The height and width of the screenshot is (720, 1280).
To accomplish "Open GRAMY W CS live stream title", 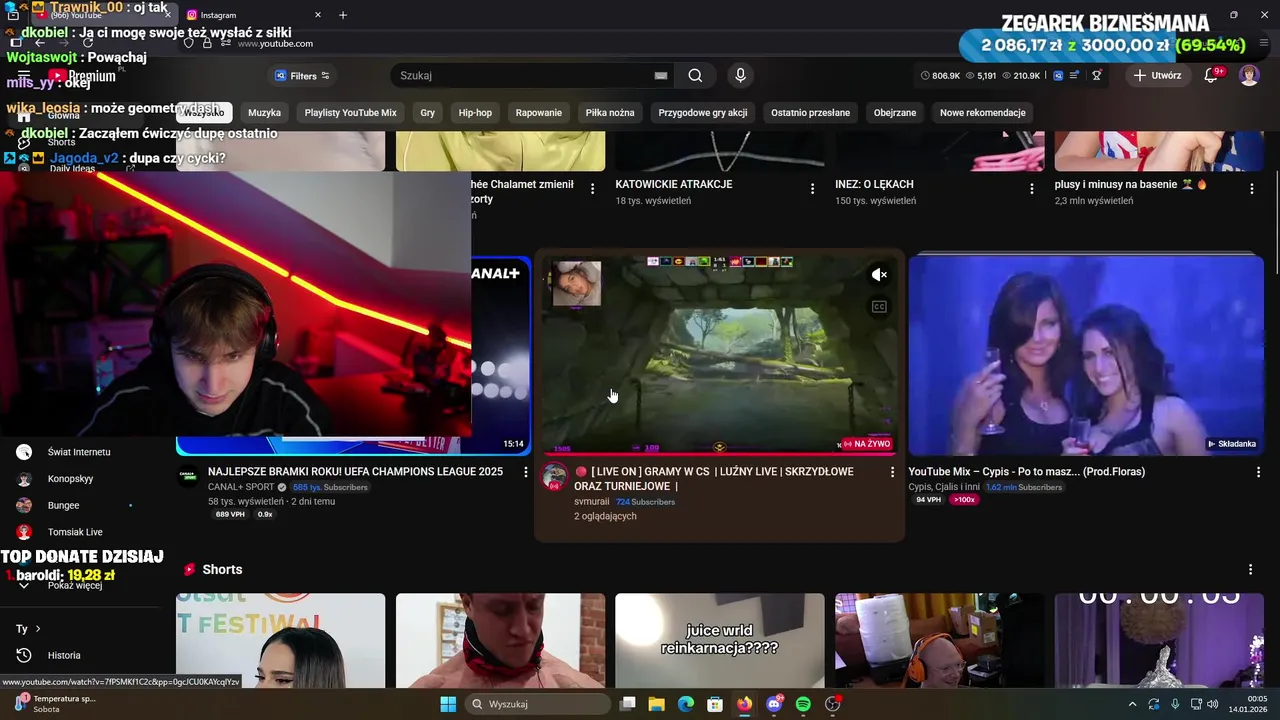I will pyautogui.click(x=714, y=479).
